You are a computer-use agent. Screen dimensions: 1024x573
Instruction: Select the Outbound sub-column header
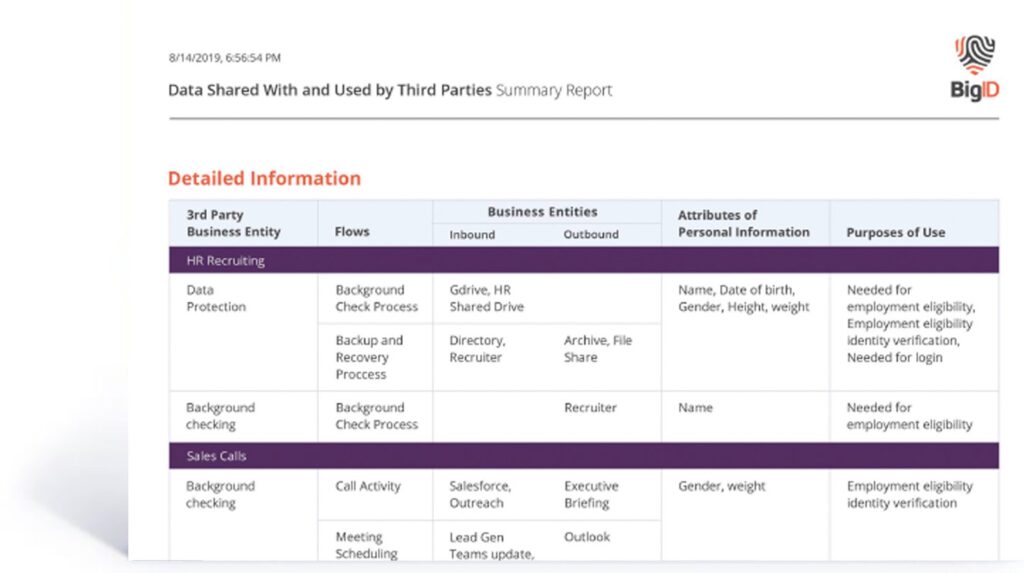tap(591, 235)
